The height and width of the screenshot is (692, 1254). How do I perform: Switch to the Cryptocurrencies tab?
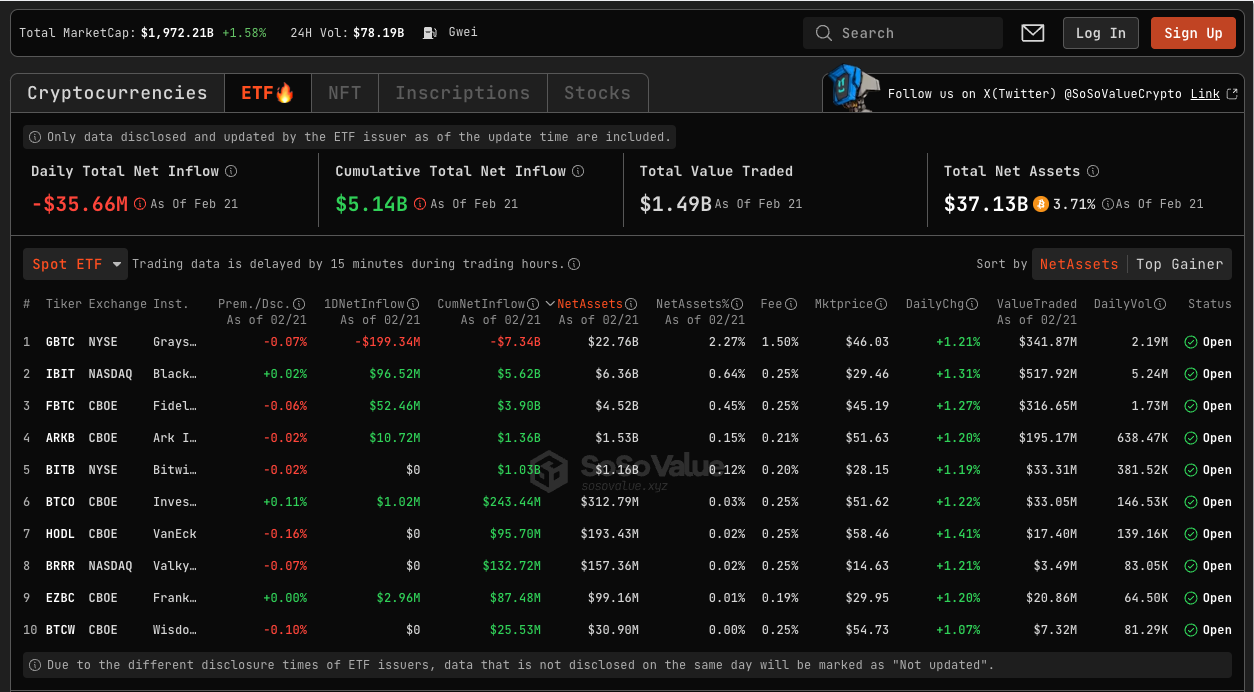(x=117, y=93)
